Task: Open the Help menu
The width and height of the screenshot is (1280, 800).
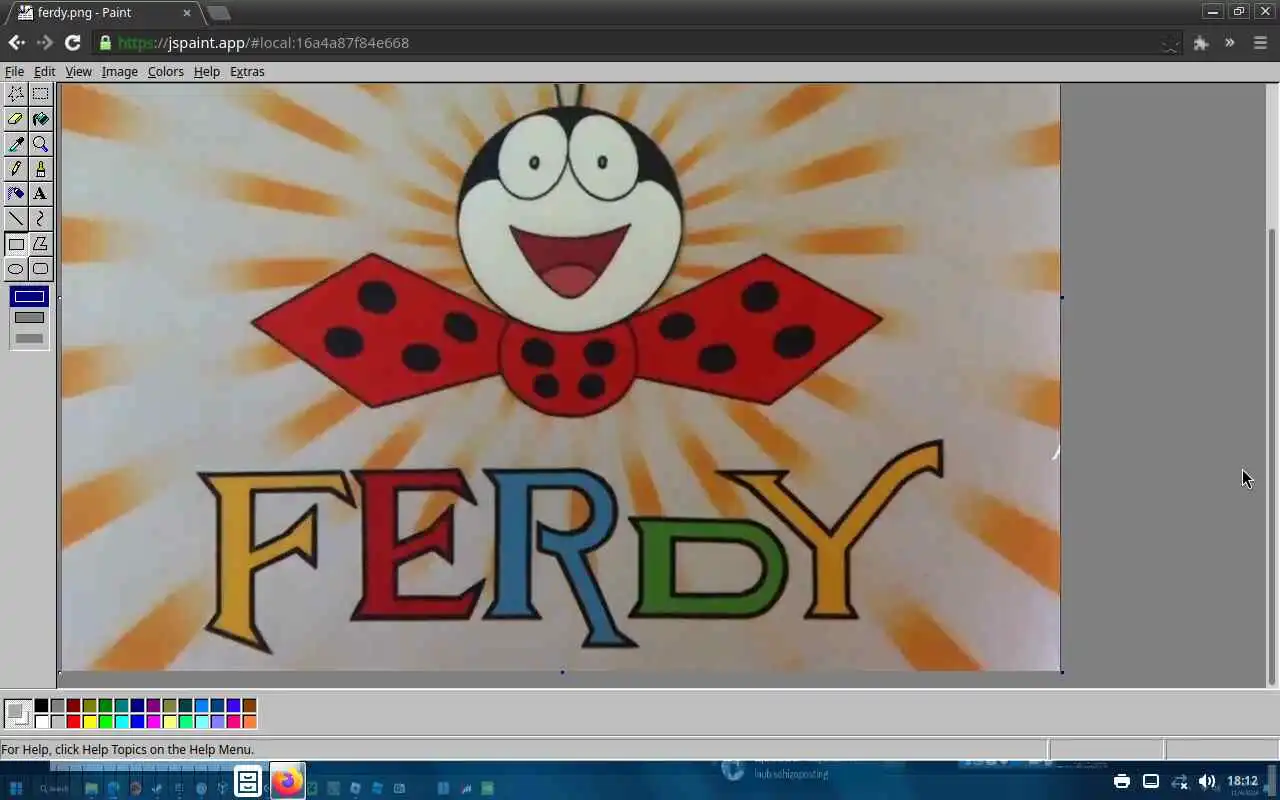Action: click(x=206, y=72)
